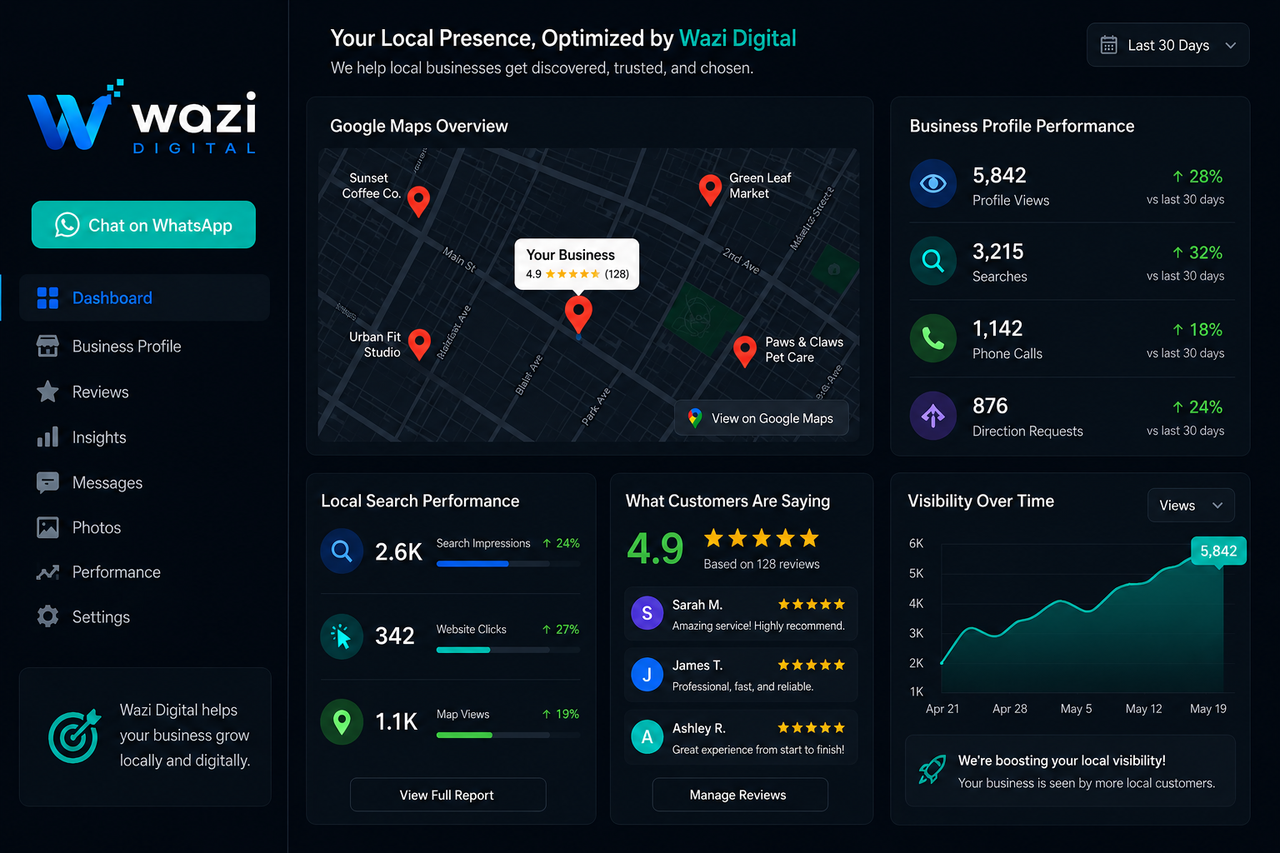Click the Profile Views eye icon
1280x853 pixels.
pyautogui.click(x=933, y=184)
